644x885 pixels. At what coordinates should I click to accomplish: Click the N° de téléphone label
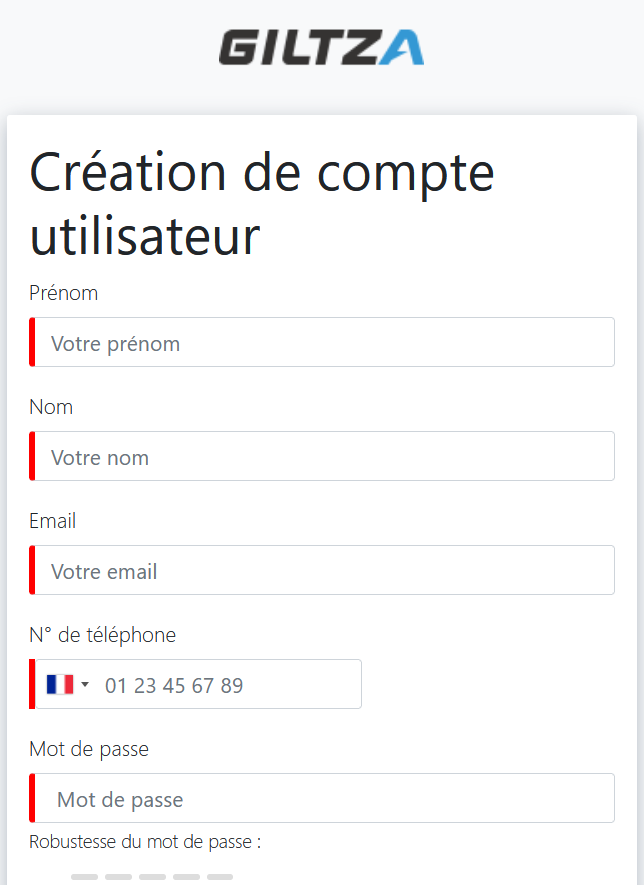coord(103,635)
